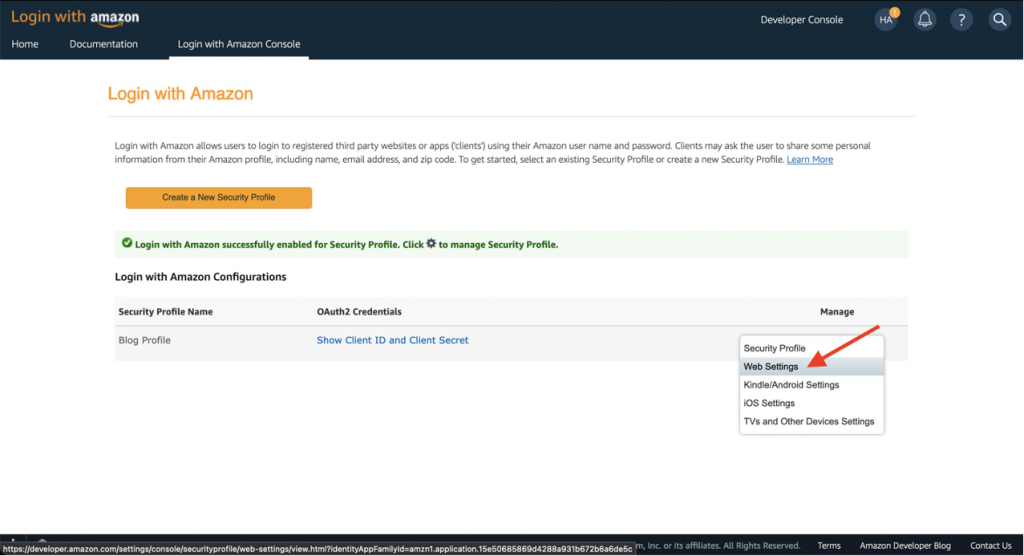1024x556 pixels.
Task: Click the Blog Profile name cell
Action: point(144,340)
